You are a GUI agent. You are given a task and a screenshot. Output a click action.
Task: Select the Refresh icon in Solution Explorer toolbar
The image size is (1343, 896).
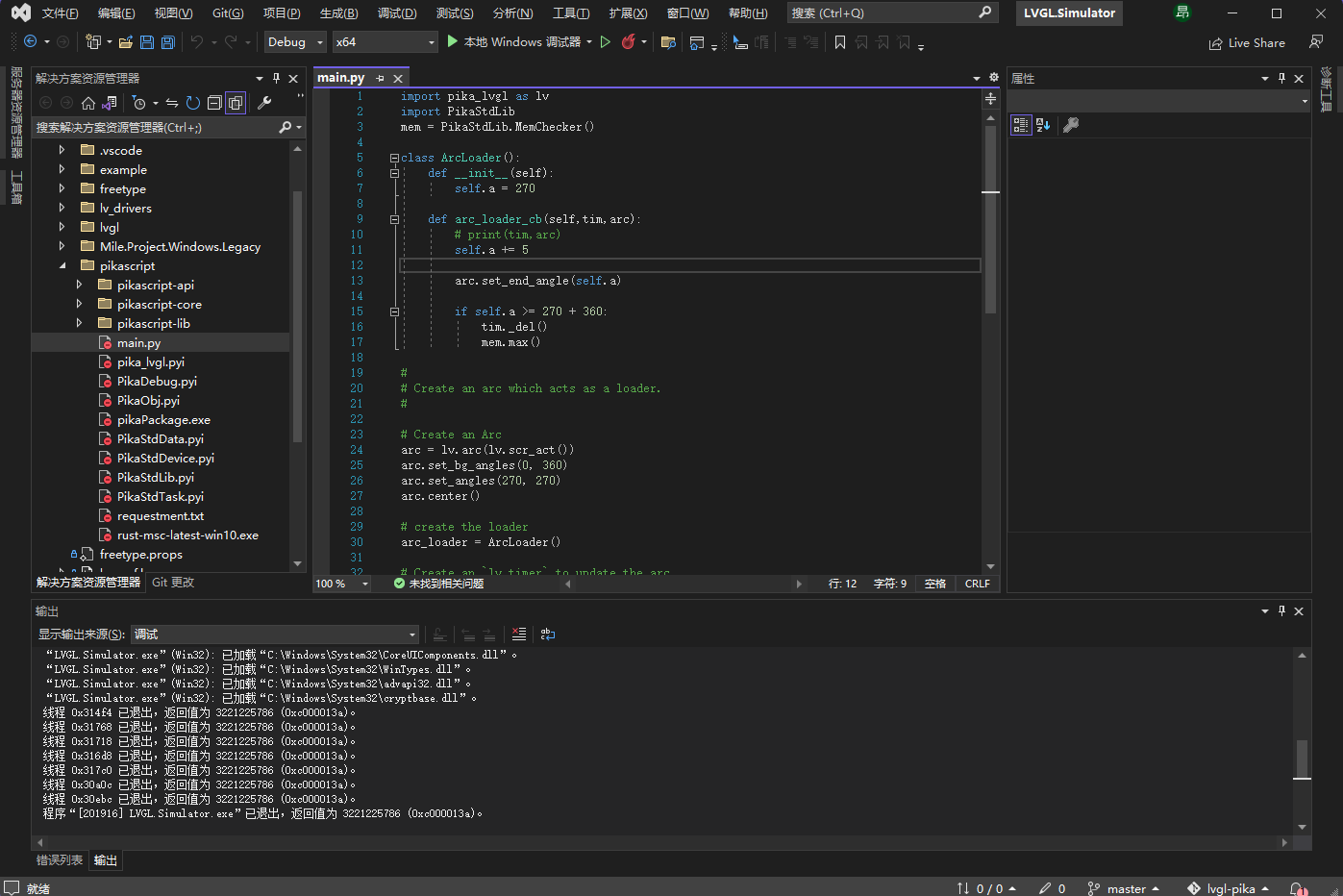[x=192, y=103]
